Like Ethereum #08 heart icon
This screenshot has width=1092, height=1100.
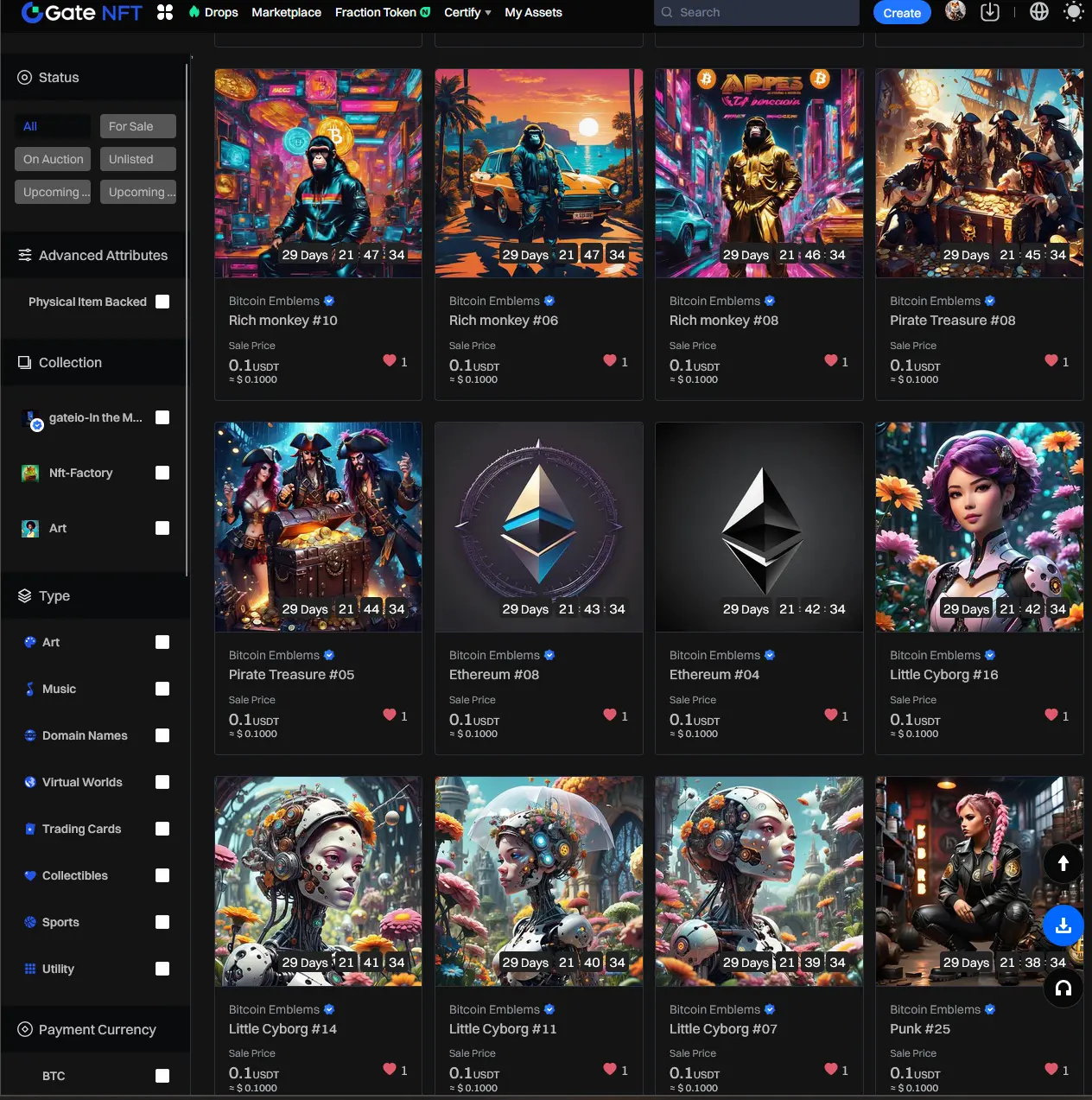[x=610, y=715]
